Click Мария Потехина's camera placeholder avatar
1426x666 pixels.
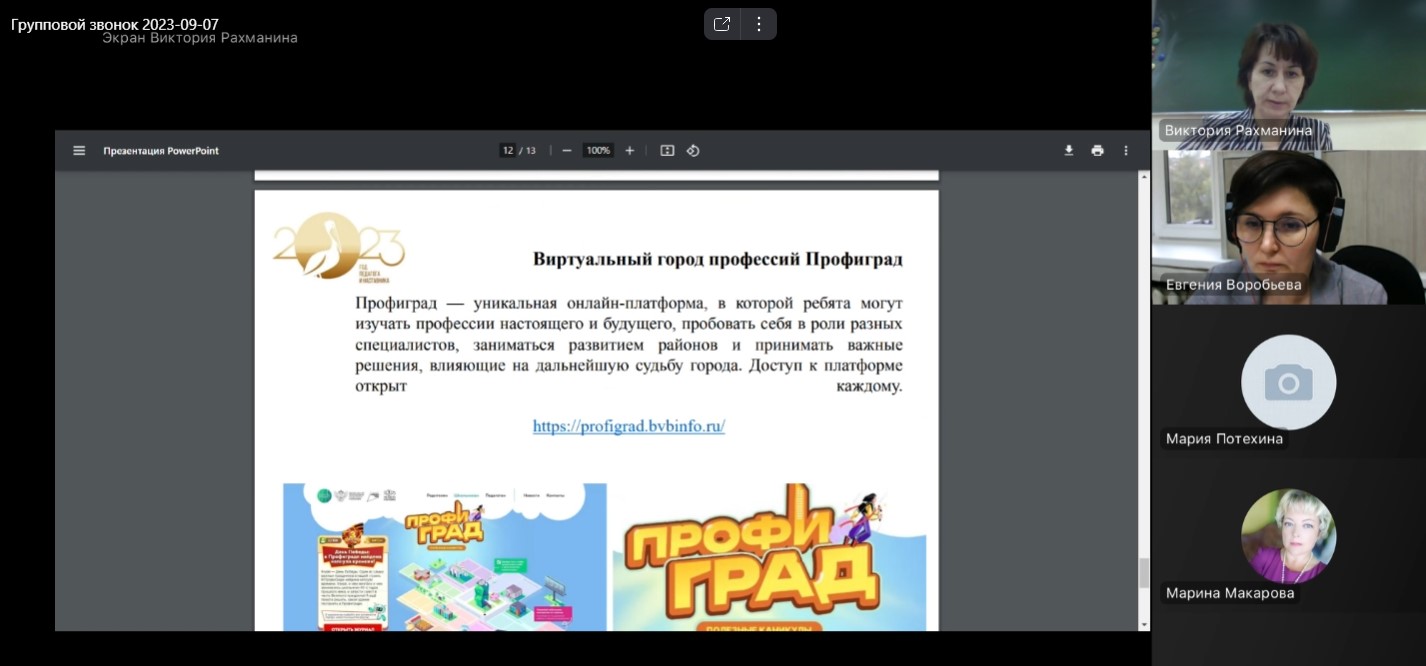pyautogui.click(x=1288, y=382)
